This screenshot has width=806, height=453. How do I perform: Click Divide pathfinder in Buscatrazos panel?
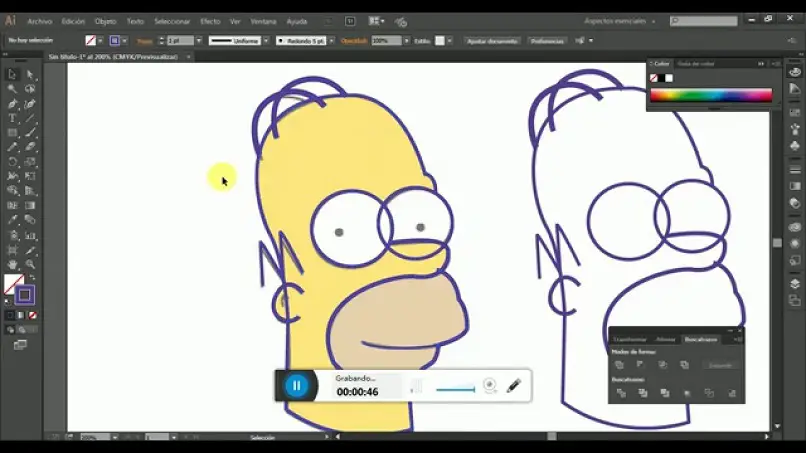621,393
